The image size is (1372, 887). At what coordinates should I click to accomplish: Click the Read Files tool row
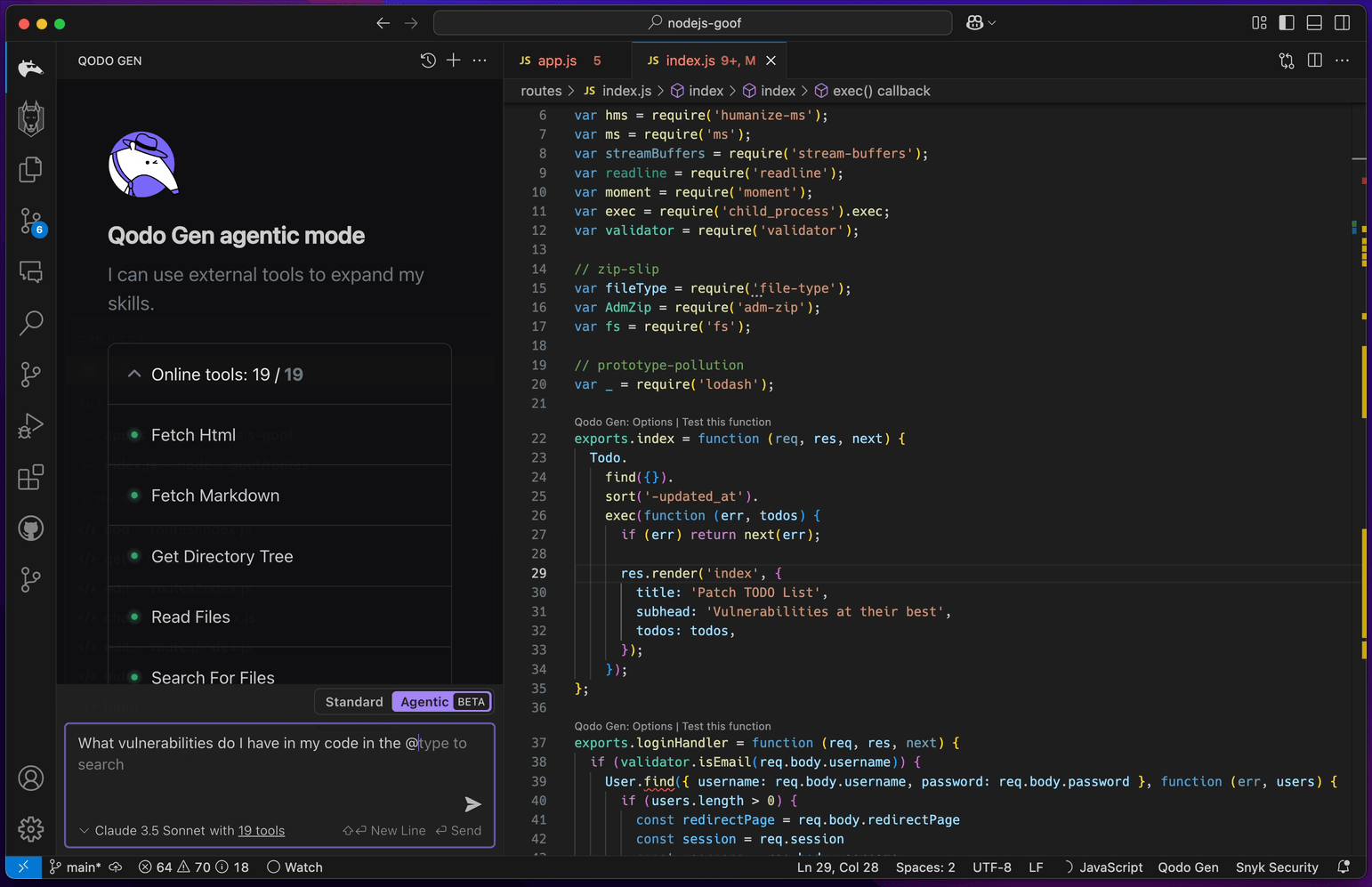279,617
